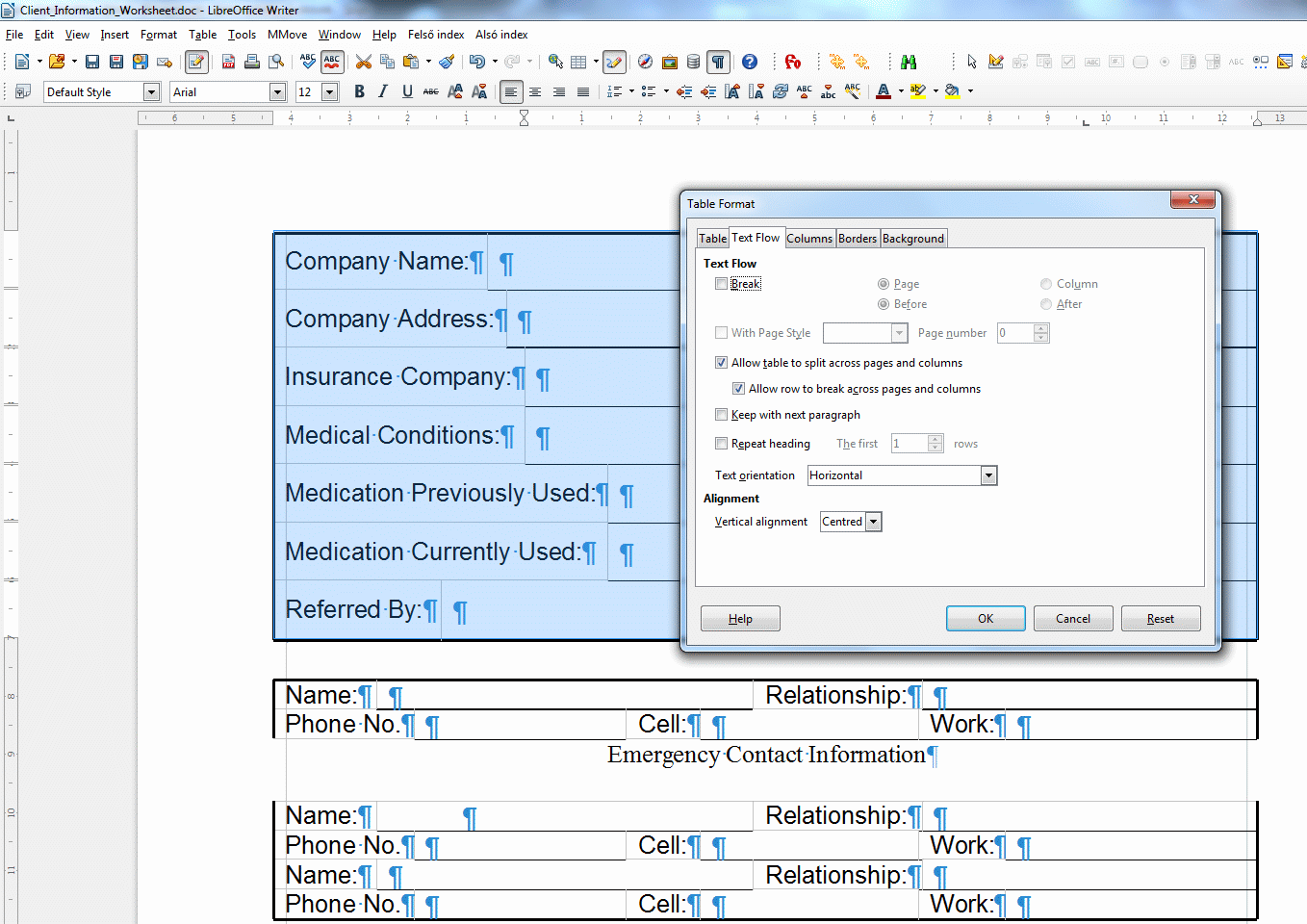Screen dimensions: 1307x924
Task: Open the Data Sources icon
Action: coord(693,62)
